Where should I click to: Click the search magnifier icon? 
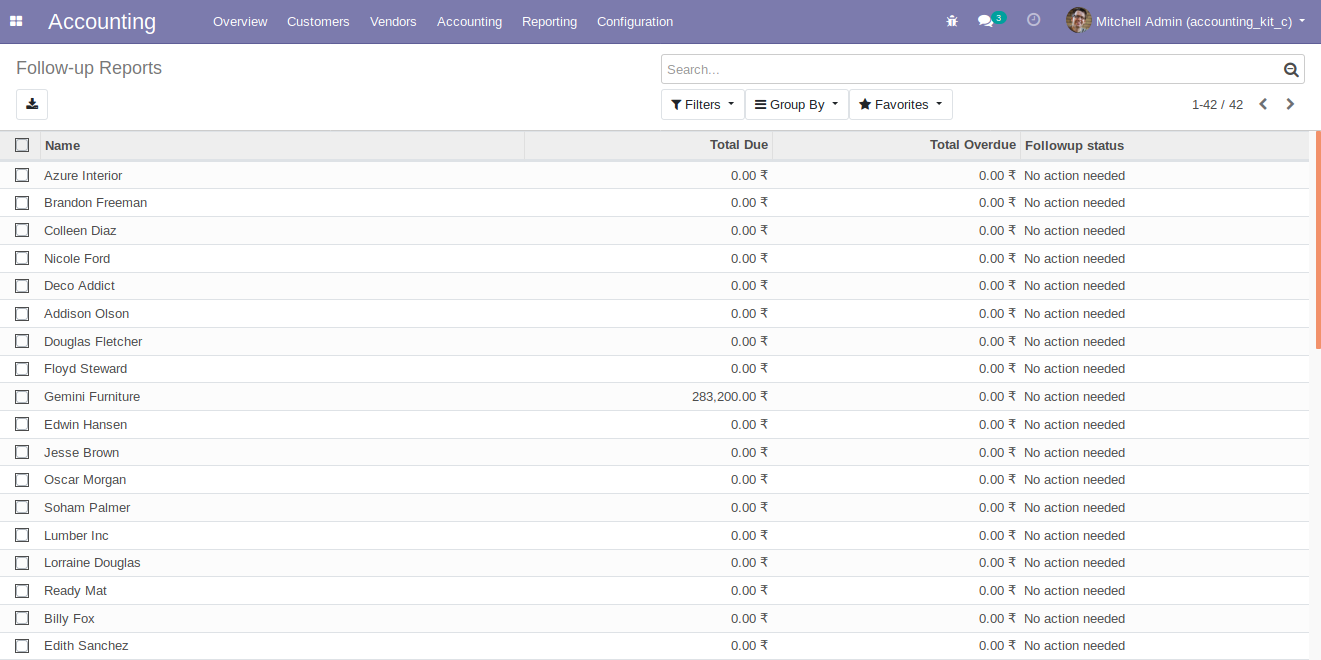tap(1291, 70)
